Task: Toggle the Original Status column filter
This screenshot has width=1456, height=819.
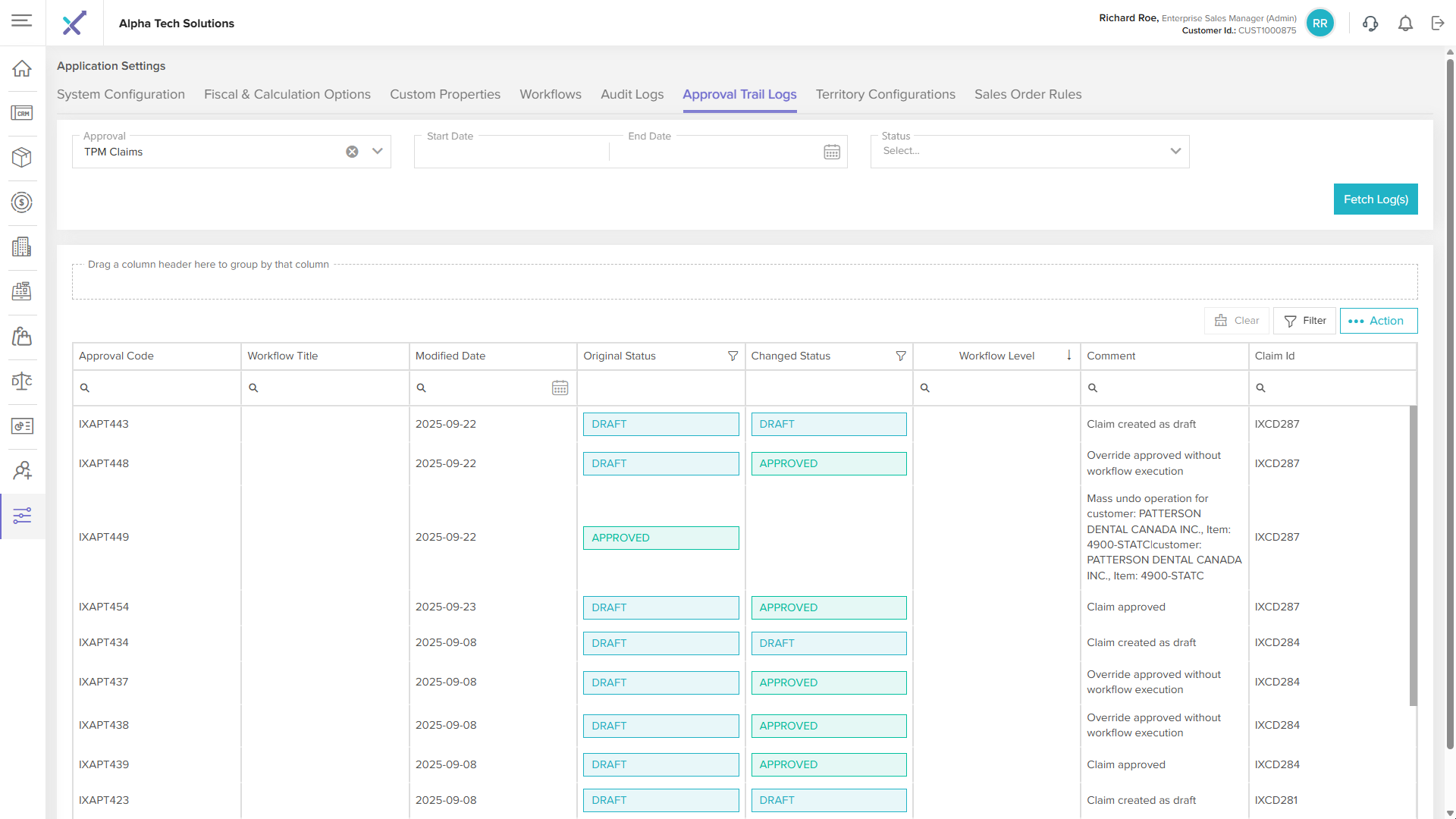Action: pos(733,356)
